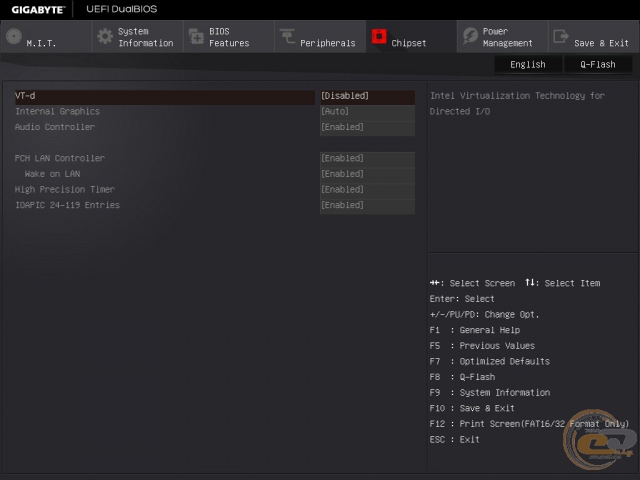Click the F5 Previous Values hint
Image resolution: width=640 pixels, height=480 pixels.
482,346
